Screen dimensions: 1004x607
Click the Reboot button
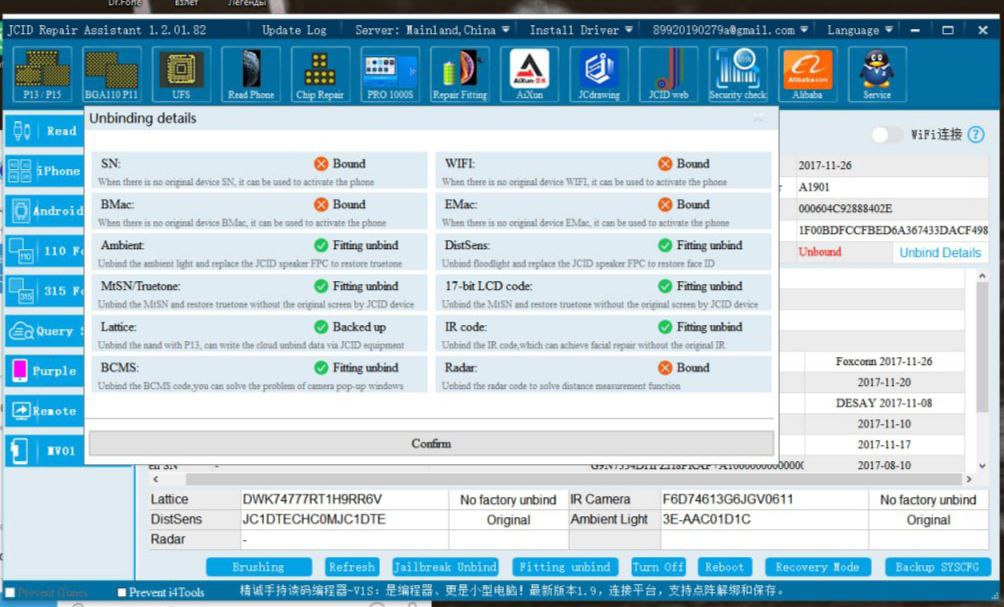click(724, 567)
